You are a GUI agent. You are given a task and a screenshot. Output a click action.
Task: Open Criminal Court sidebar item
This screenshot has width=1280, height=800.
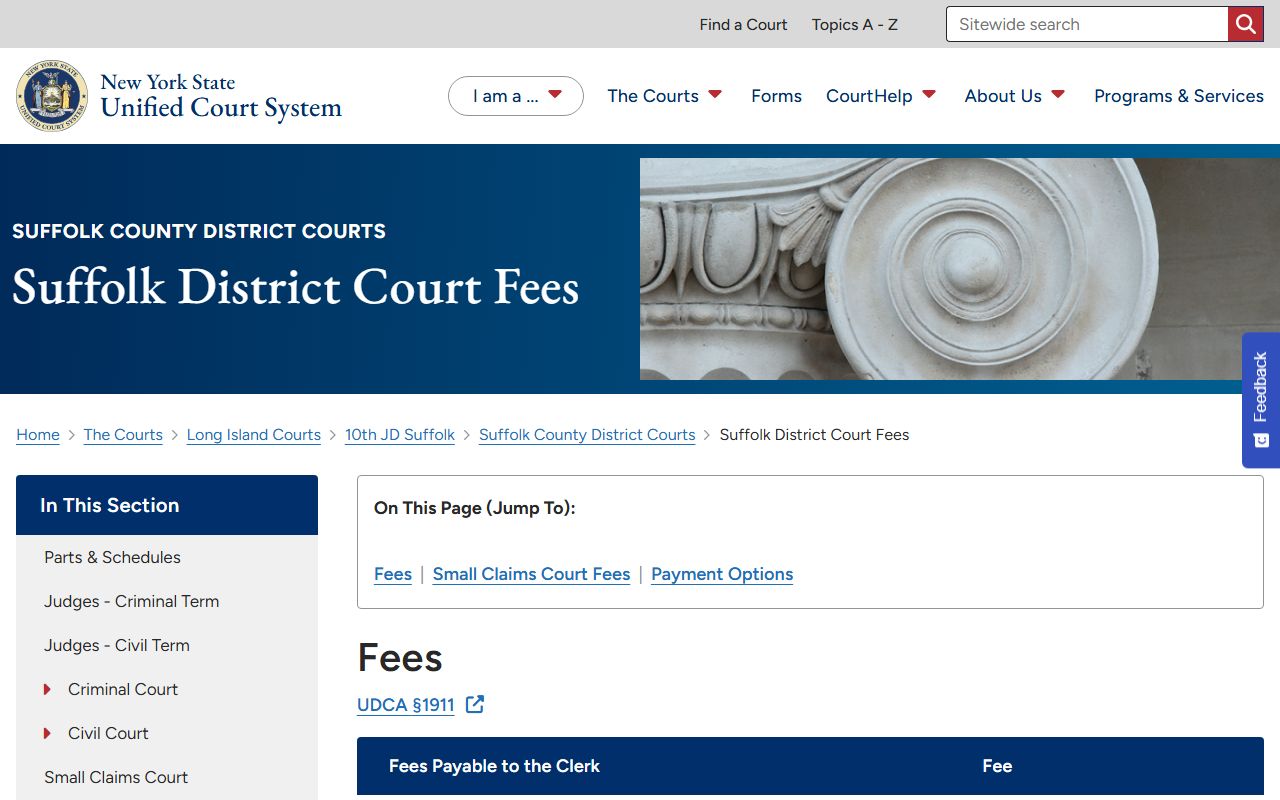coord(123,689)
